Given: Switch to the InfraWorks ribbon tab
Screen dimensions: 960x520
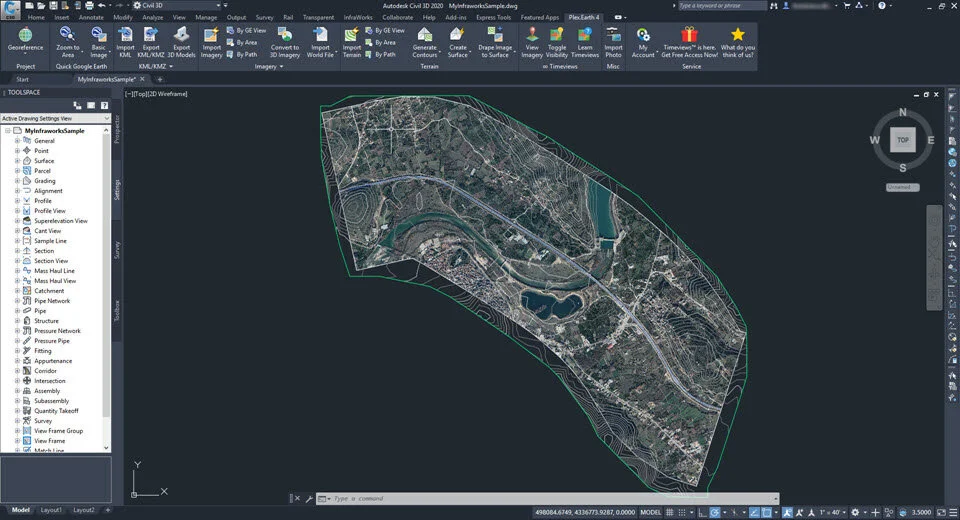Looking at the screenshot, I should click(358, 17).
